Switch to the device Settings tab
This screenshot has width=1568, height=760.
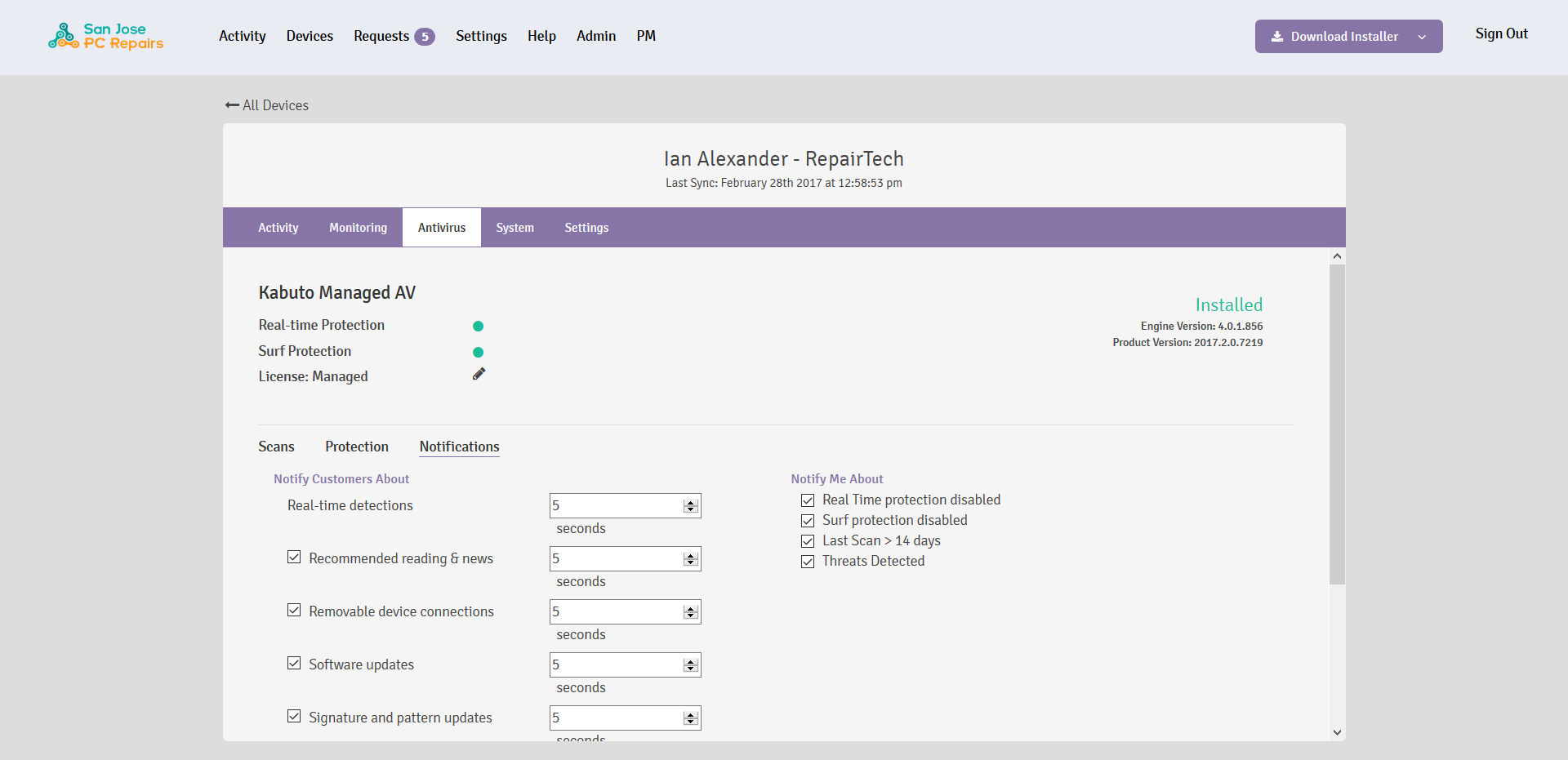(x=586, y=228)
